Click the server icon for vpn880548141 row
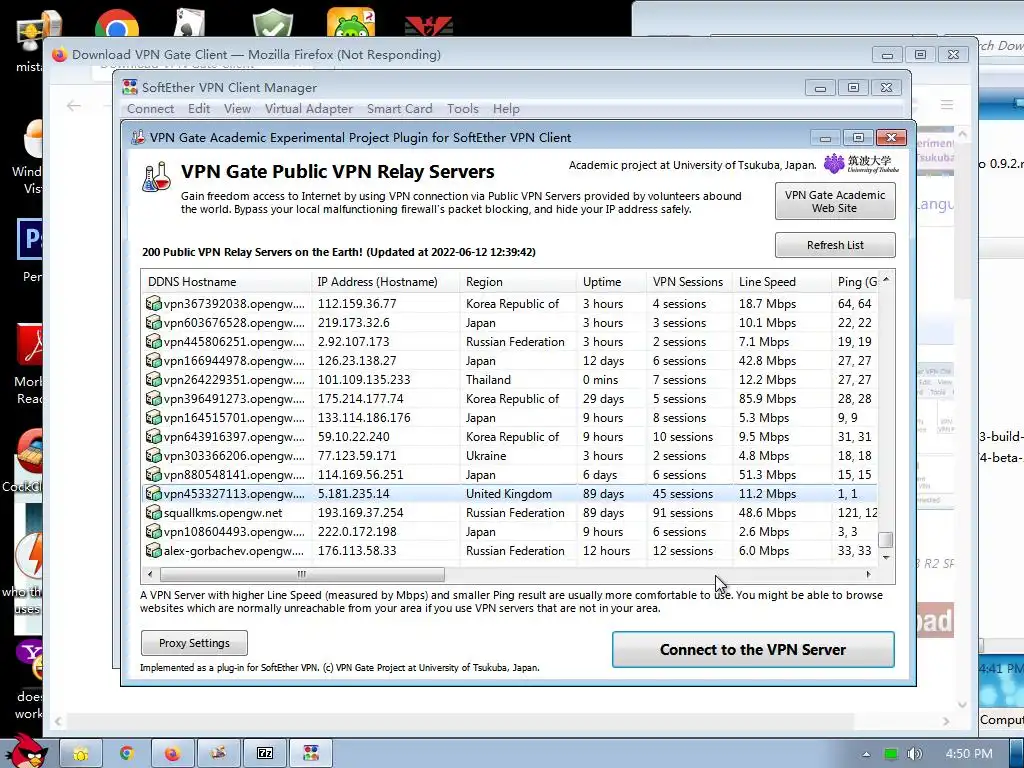 (x=153, y=475)
